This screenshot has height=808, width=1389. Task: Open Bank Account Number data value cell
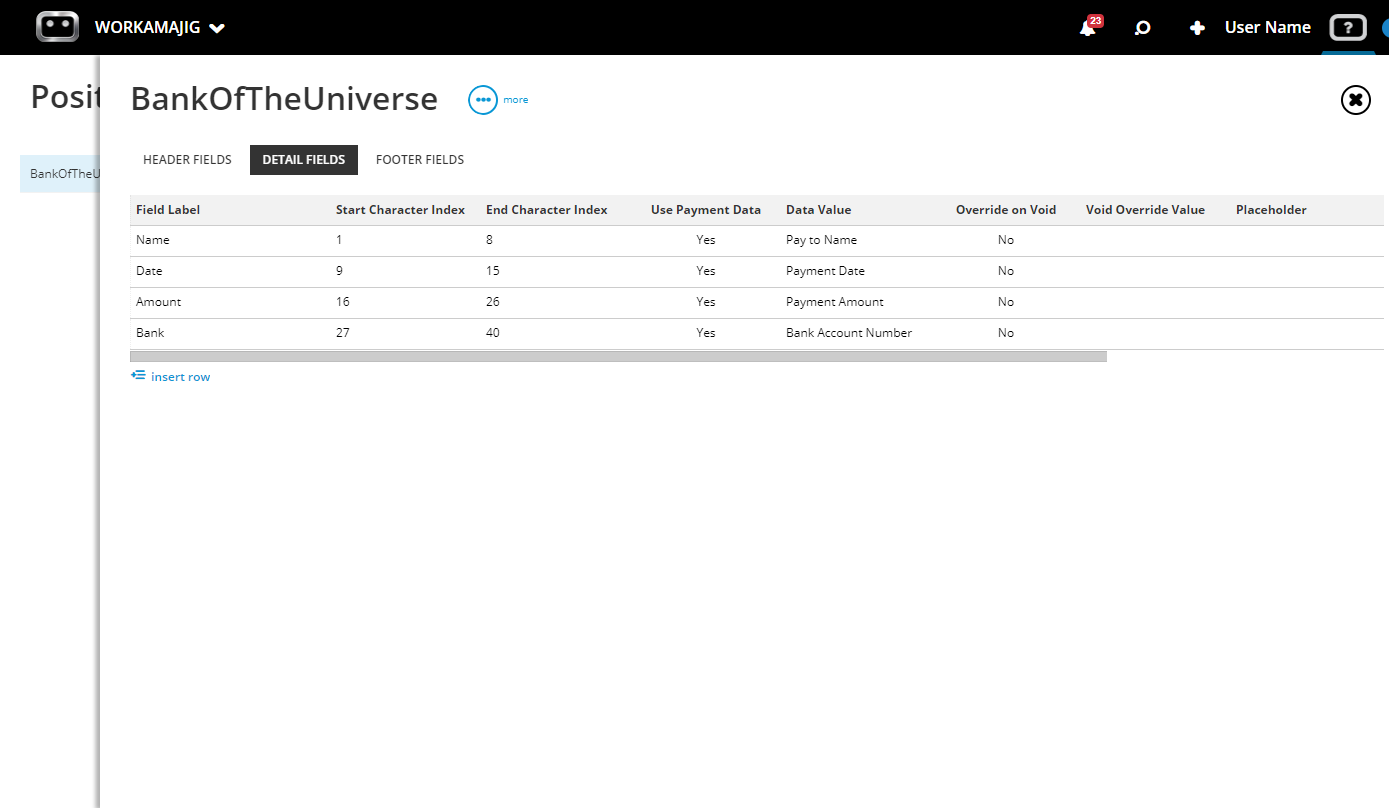click(x=849, y=333)
